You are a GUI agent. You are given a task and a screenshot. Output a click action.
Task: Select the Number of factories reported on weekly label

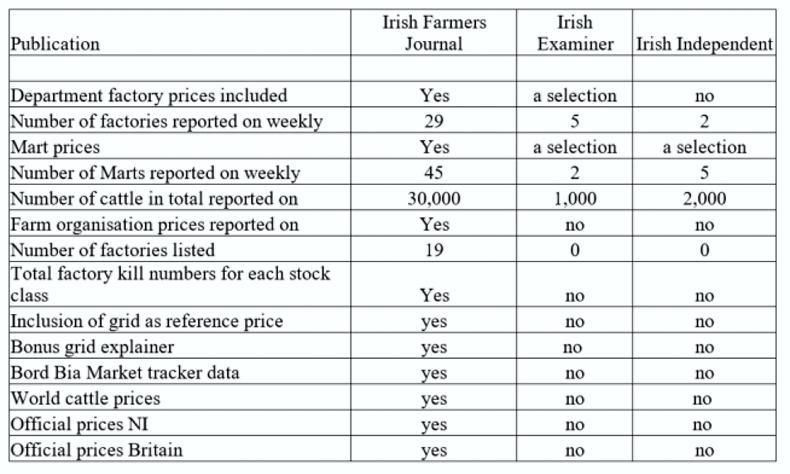coord(166,122)
